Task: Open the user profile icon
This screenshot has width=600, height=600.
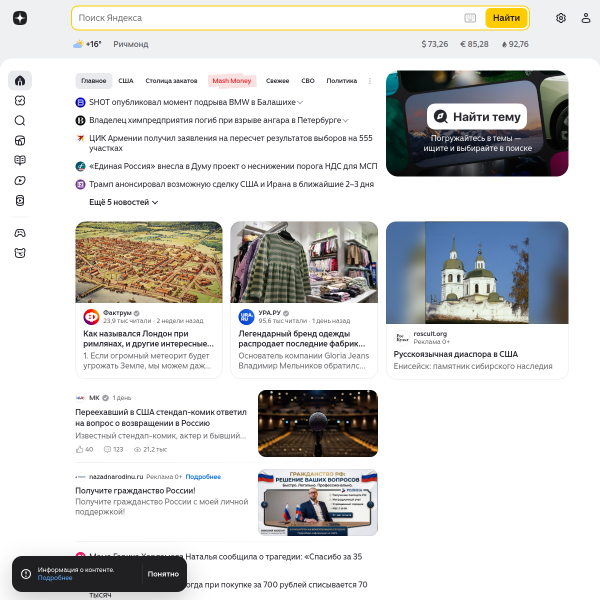Action: [x=586, y=18]
